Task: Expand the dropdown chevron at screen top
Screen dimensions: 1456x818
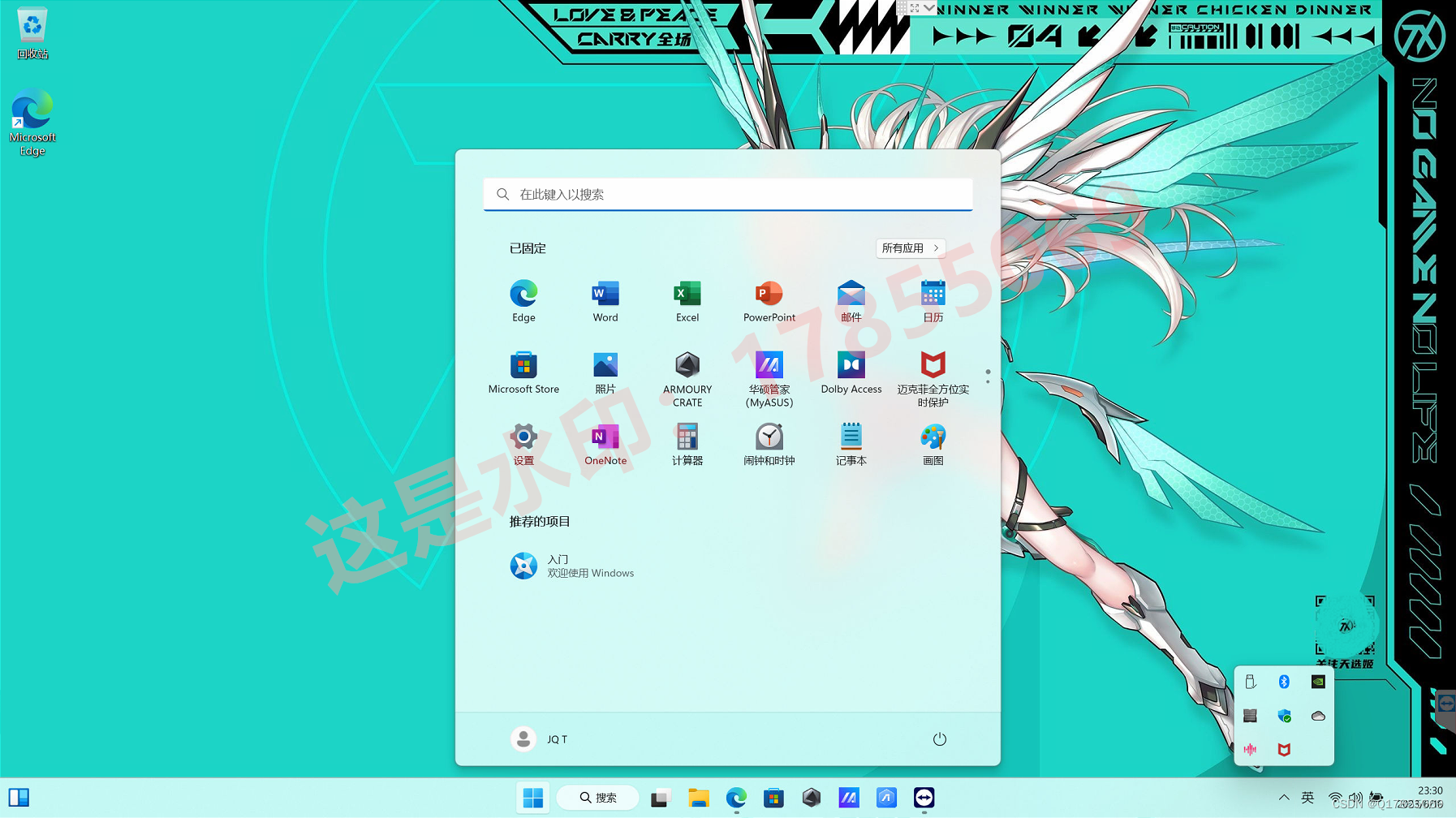Action: (x=930, y=7)
